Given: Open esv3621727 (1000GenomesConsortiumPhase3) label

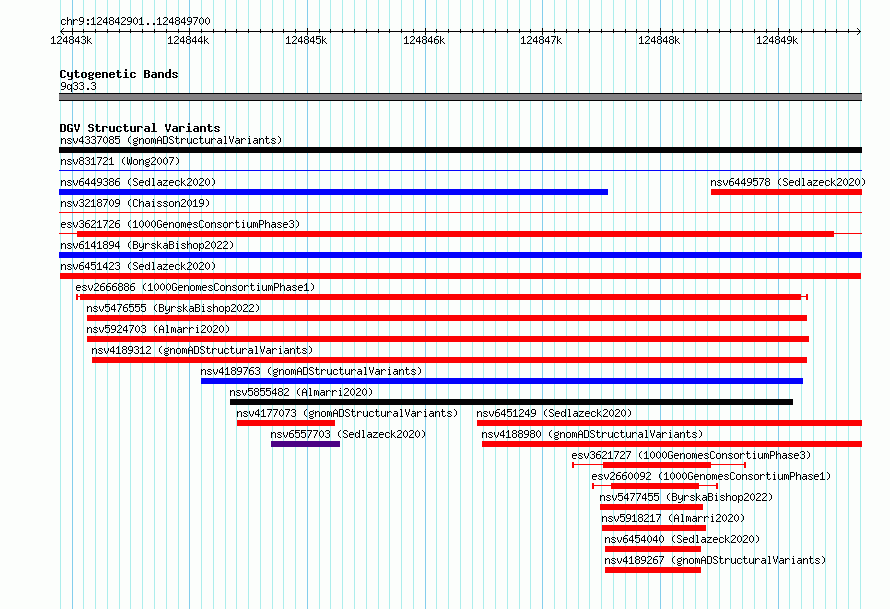Looking at the screenshot, I should click(691, 455).
